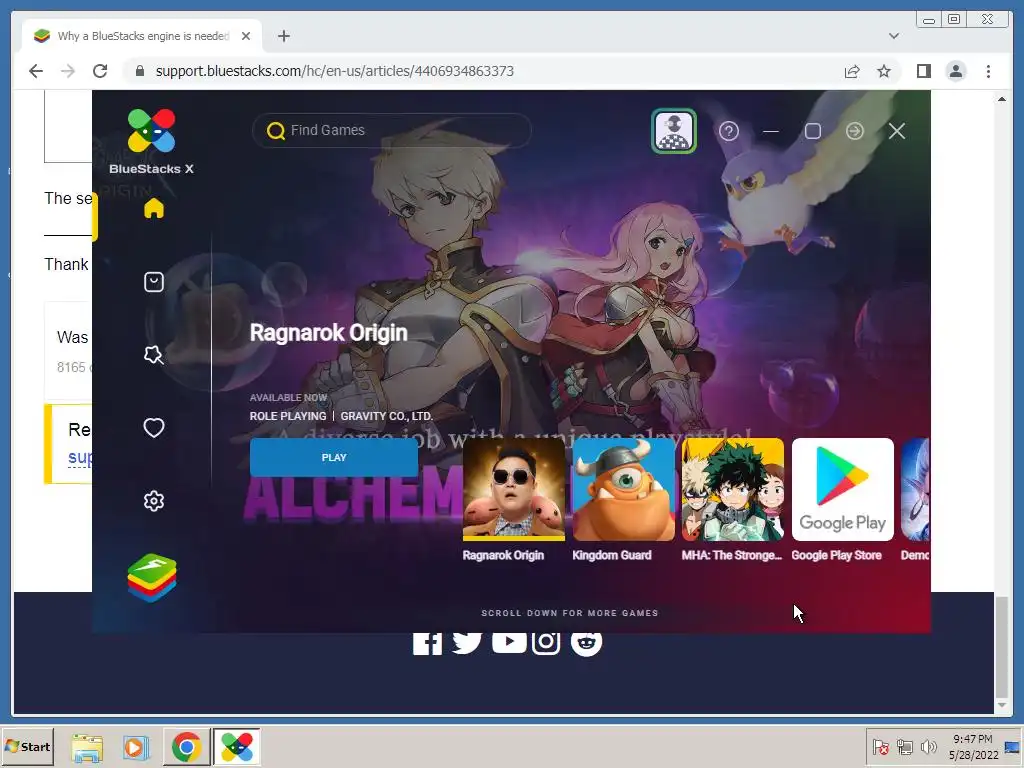Image resolution: width=1024 pixels, height=768 pixels.
Task: Click the circled arrow icon in BlueStacks header
Action: tap(854, 131)
